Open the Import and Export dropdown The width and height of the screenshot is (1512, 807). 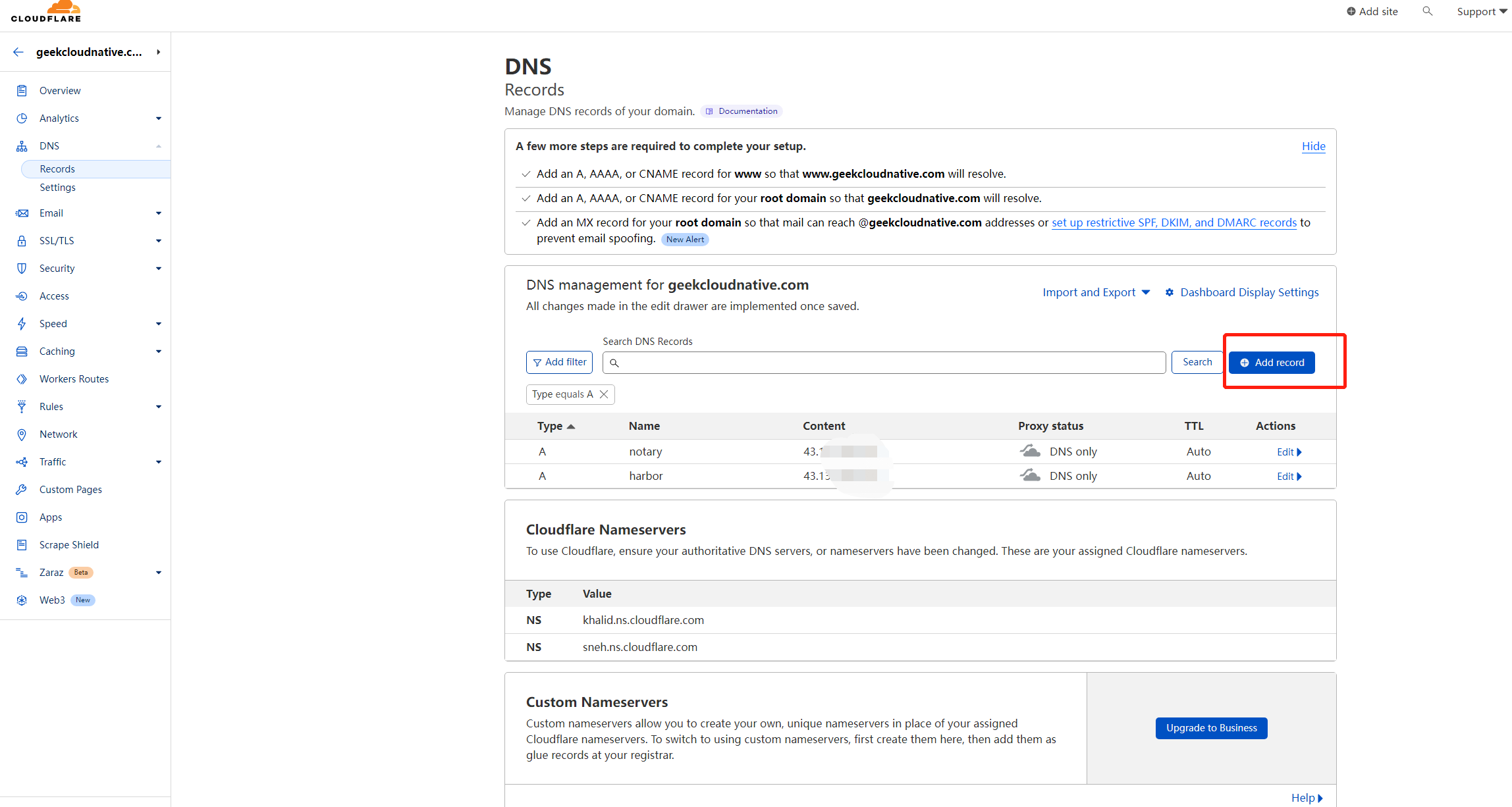pyautogui.click(x=1096, y=292)
